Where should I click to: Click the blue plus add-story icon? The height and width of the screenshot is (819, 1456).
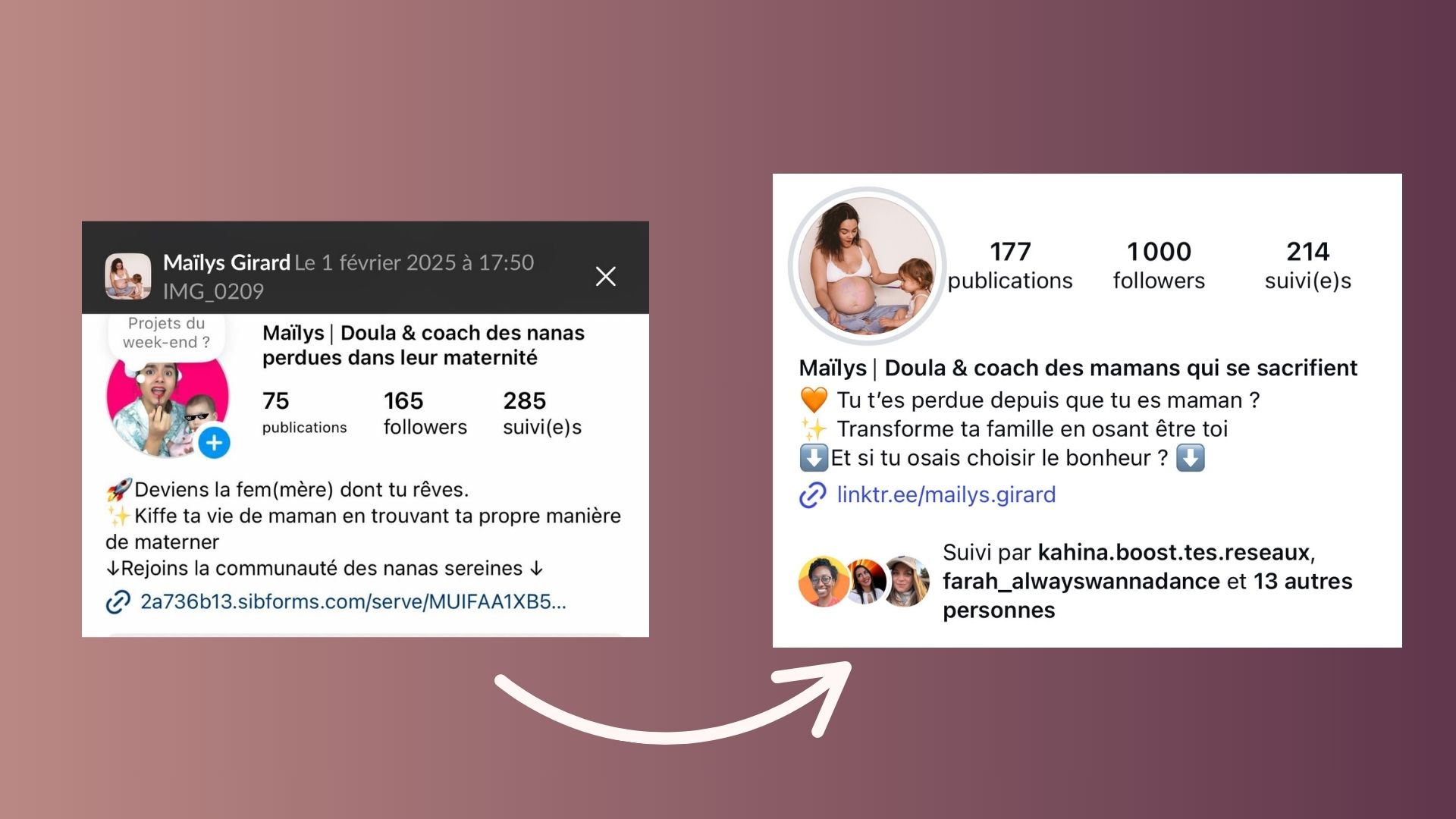tap(215, 443)
